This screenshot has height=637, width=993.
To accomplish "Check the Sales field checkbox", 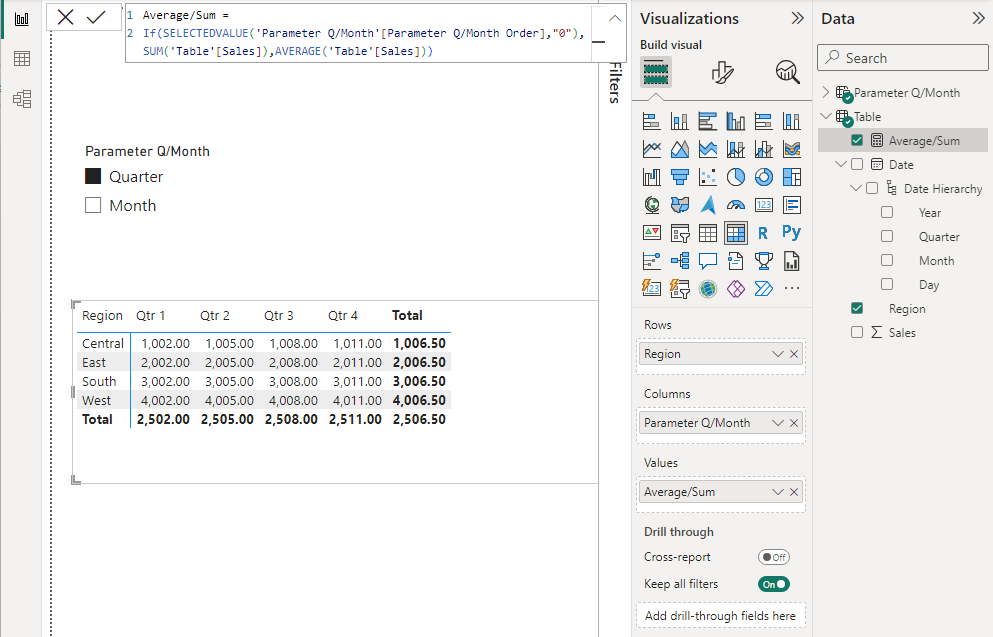I will point(857,332).
